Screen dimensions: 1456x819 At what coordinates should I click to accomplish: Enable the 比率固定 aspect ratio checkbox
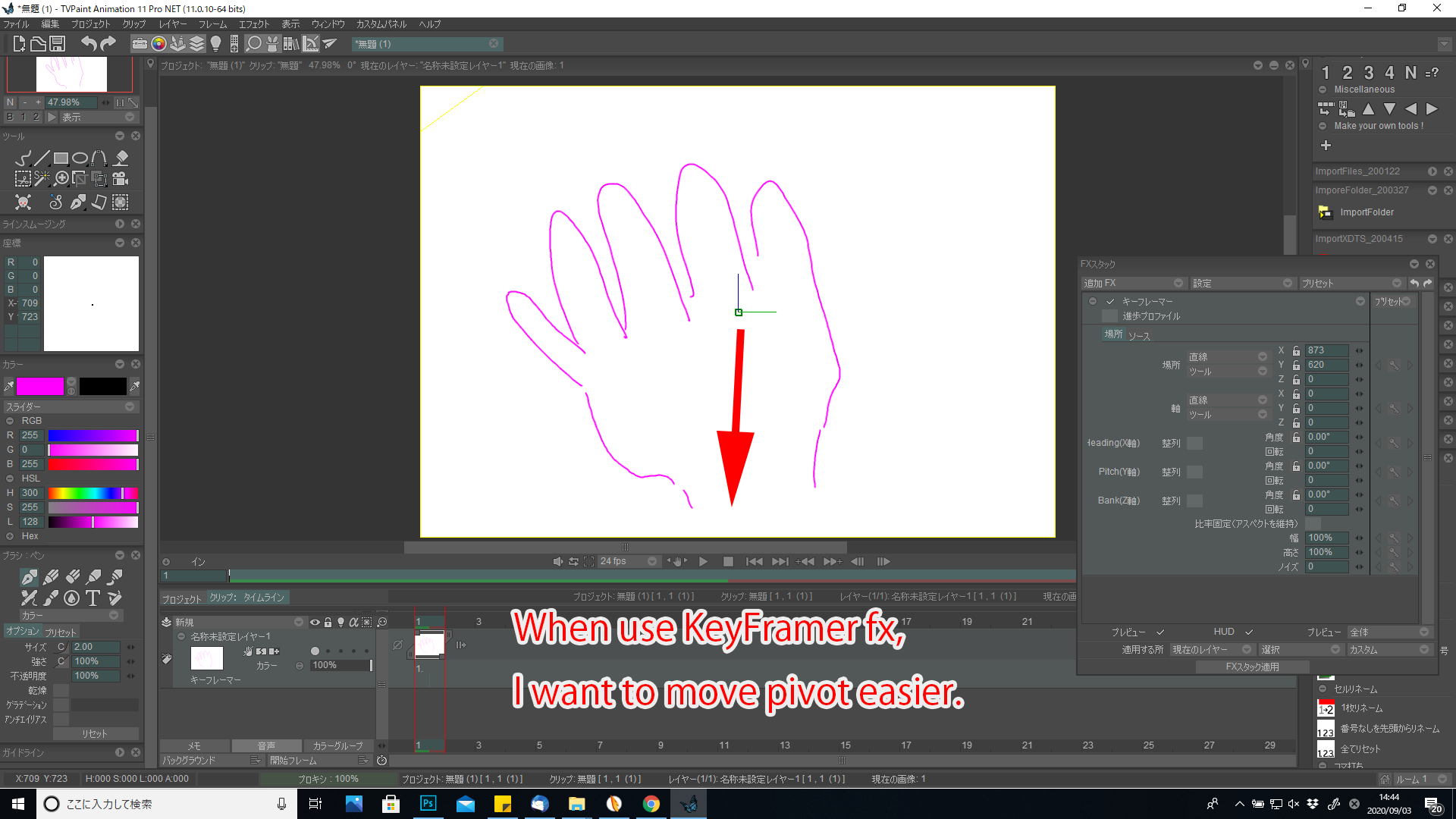1313,524
